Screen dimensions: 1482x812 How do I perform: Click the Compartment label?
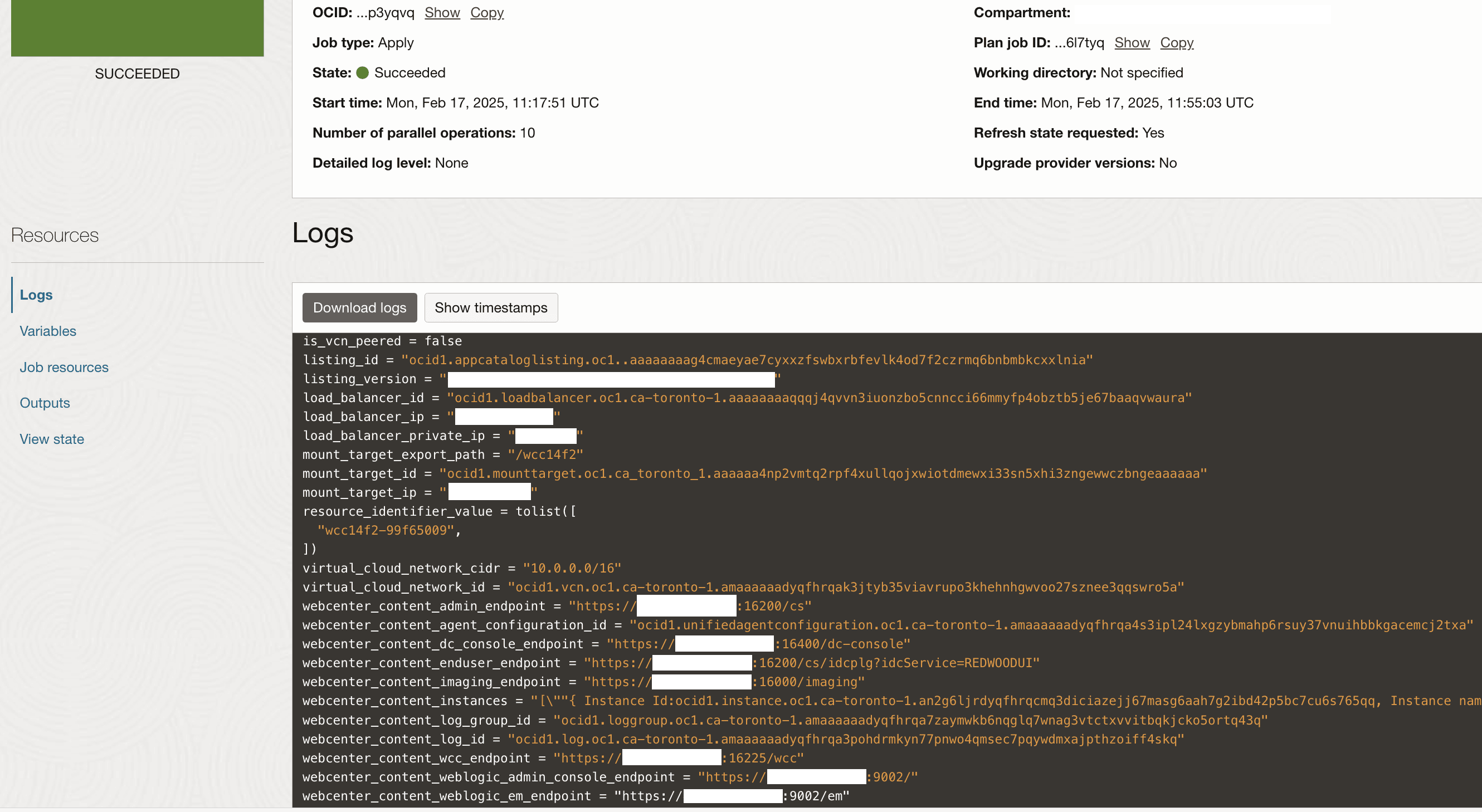1022,12
